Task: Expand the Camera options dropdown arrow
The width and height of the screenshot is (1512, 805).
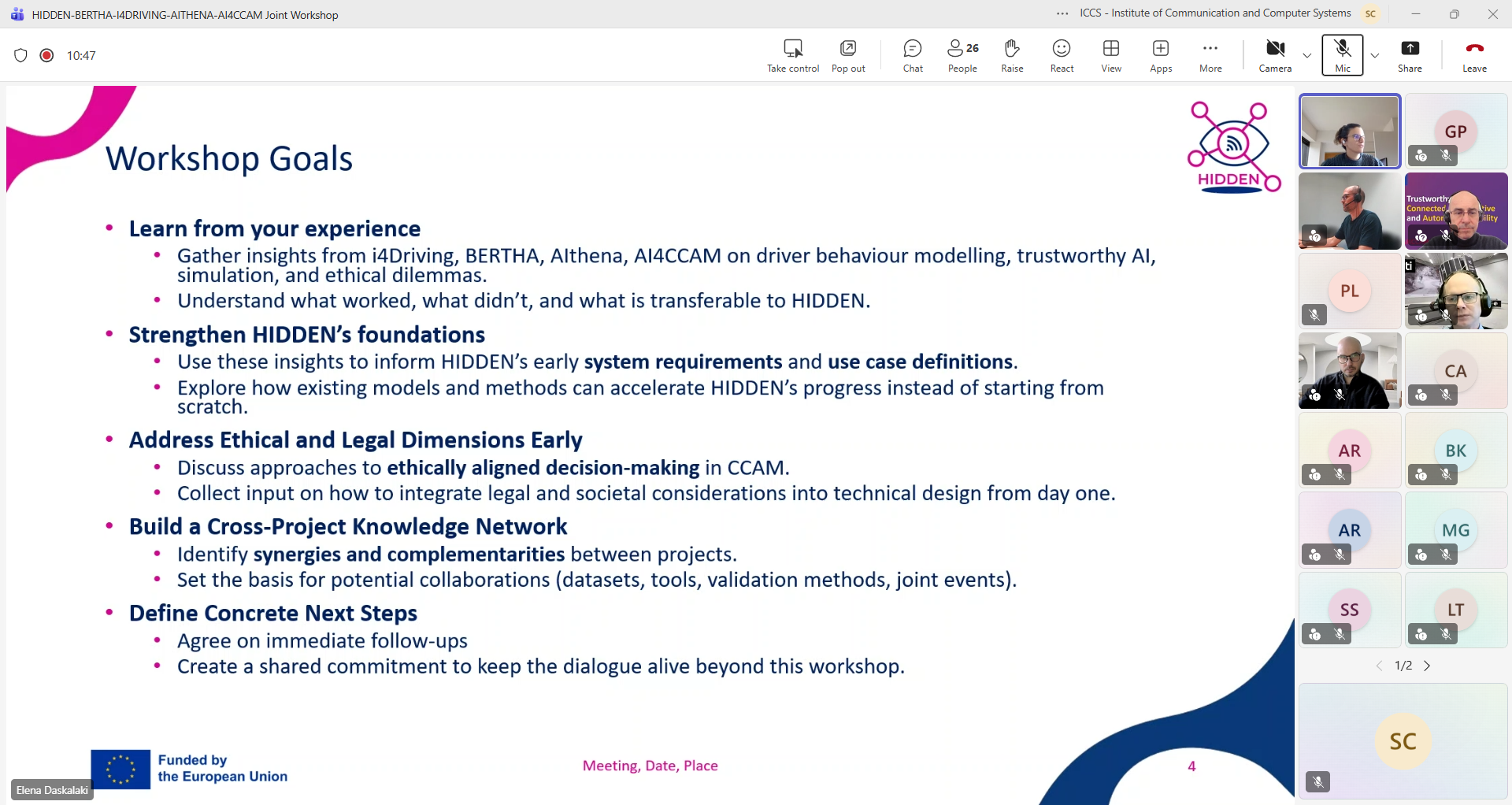Action: [x=1307, y=56]
